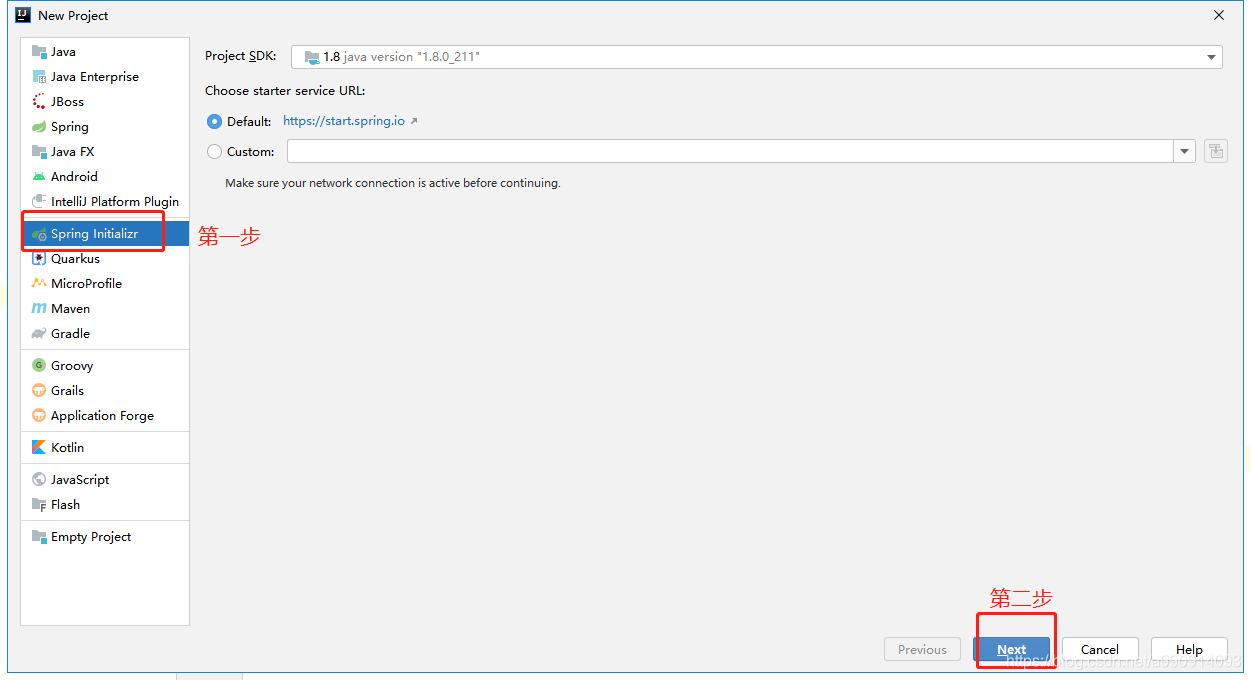The width and height of the screenshot is (1251, 680).
Task: Click into the Custom URL input field
Action: (730, 151)
